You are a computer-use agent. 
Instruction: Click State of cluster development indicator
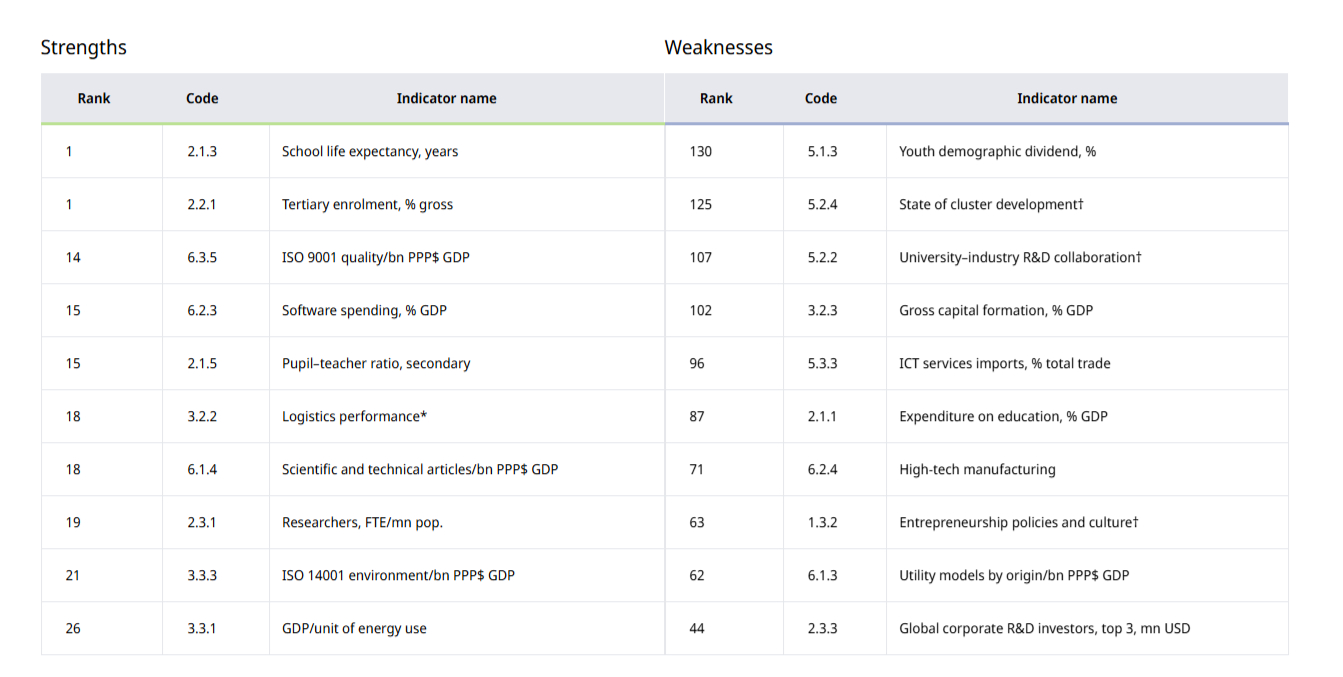[991, 205]
